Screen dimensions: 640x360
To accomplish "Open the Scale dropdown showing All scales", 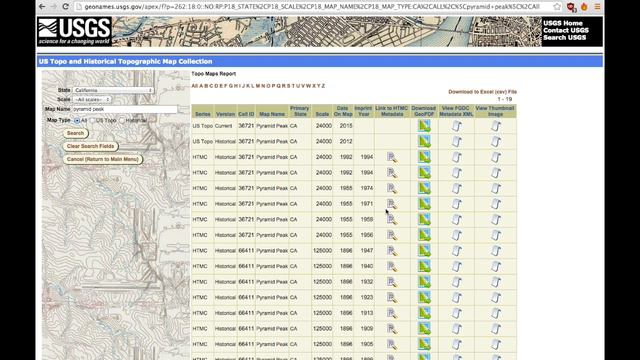I will point(92,100).
